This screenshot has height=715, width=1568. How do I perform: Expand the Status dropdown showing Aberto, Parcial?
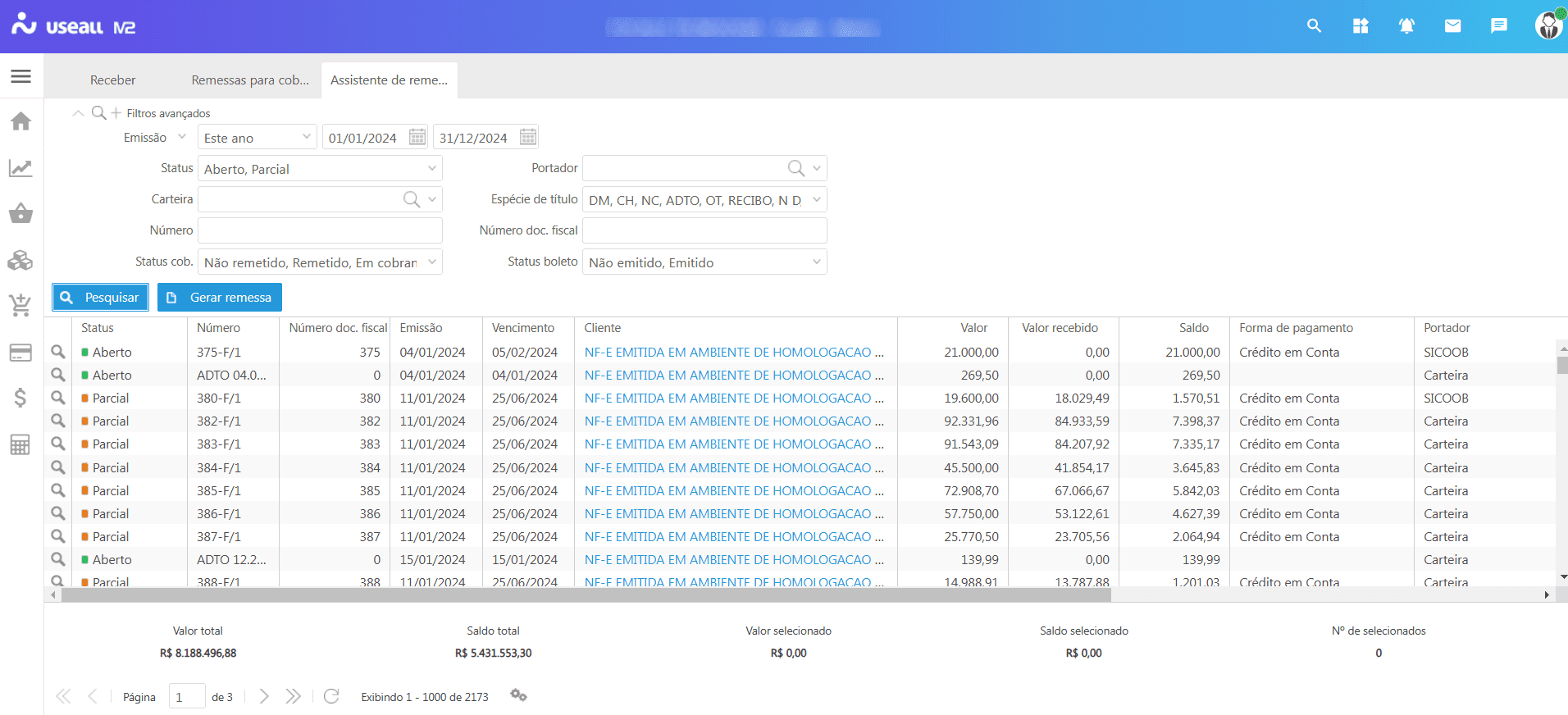click(431, 169)
